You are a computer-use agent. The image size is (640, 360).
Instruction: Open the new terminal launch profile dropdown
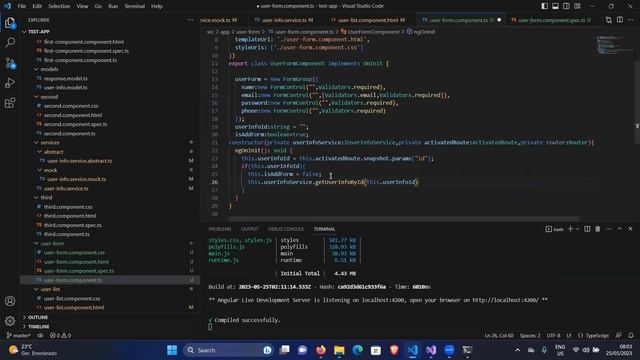click(577, 229)
